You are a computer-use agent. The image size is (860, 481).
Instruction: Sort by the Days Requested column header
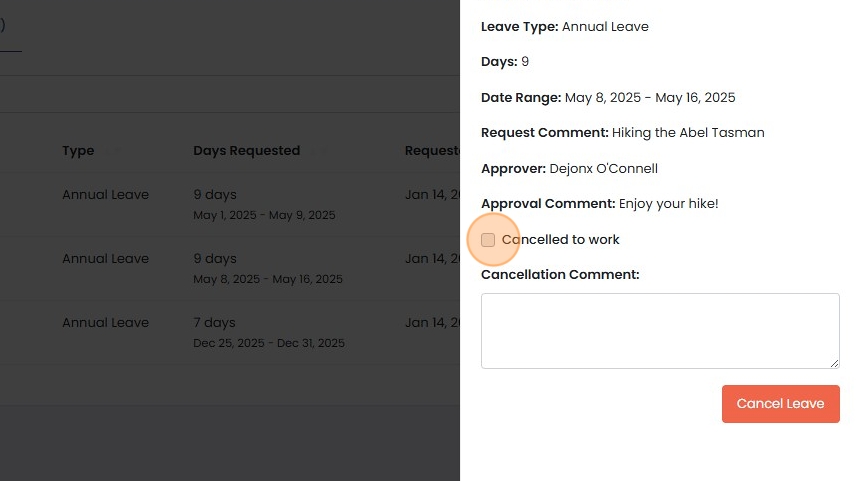[x=246, y=151]
